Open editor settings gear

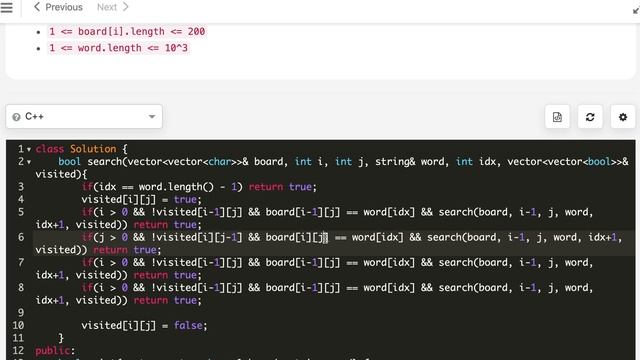[622, 117]
